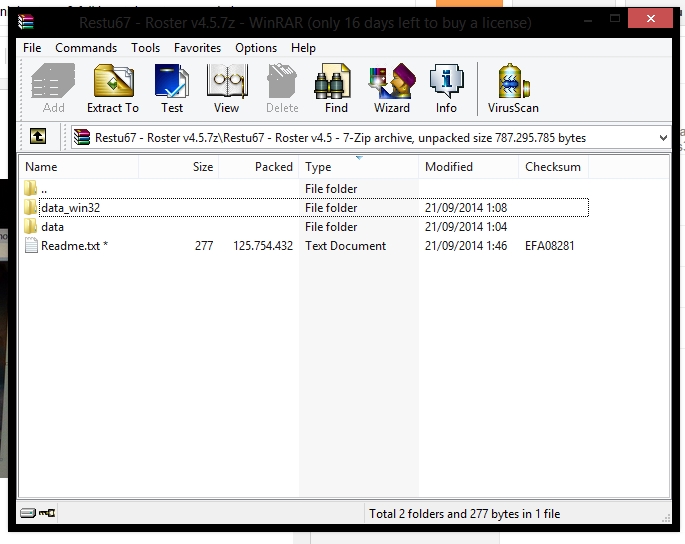Open the Options menu
Screen dimensions: 685x544
coord(256,48)
